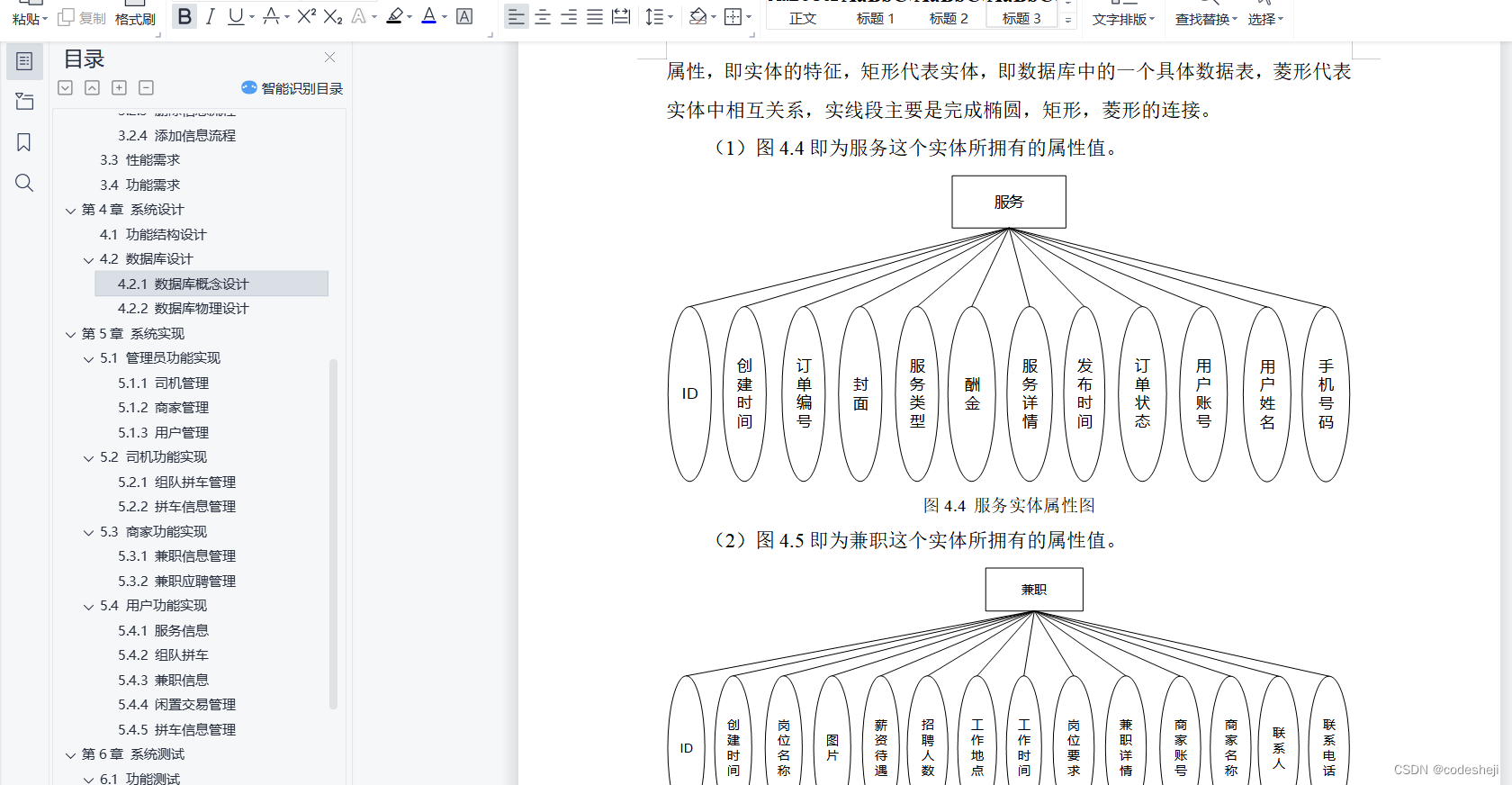Expand the styles gallery list
This screenshot has width=1512, height=785.
point(1068,20)
